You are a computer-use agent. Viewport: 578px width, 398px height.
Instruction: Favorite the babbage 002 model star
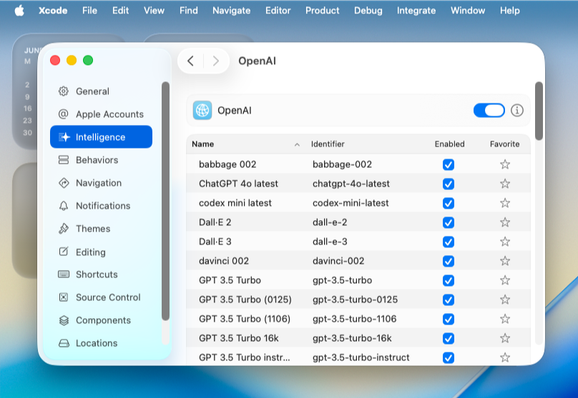click(x=505, y=164)
